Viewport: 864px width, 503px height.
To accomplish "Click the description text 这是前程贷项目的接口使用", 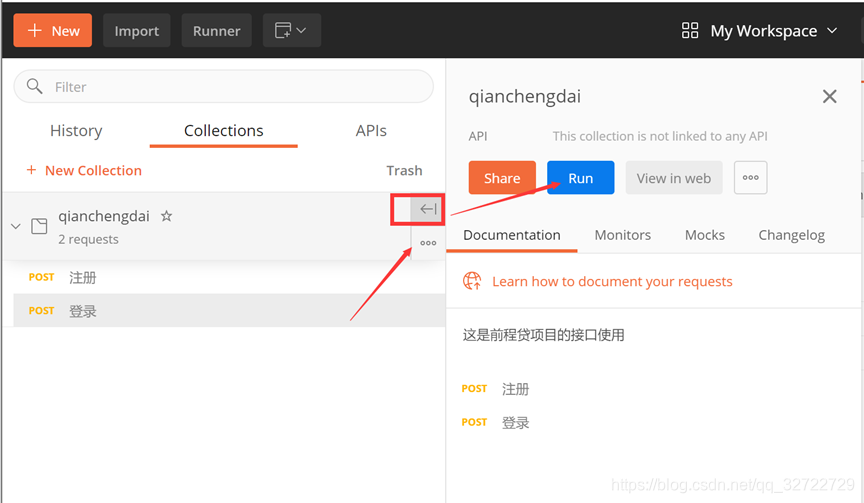I will tap(543, 335).
